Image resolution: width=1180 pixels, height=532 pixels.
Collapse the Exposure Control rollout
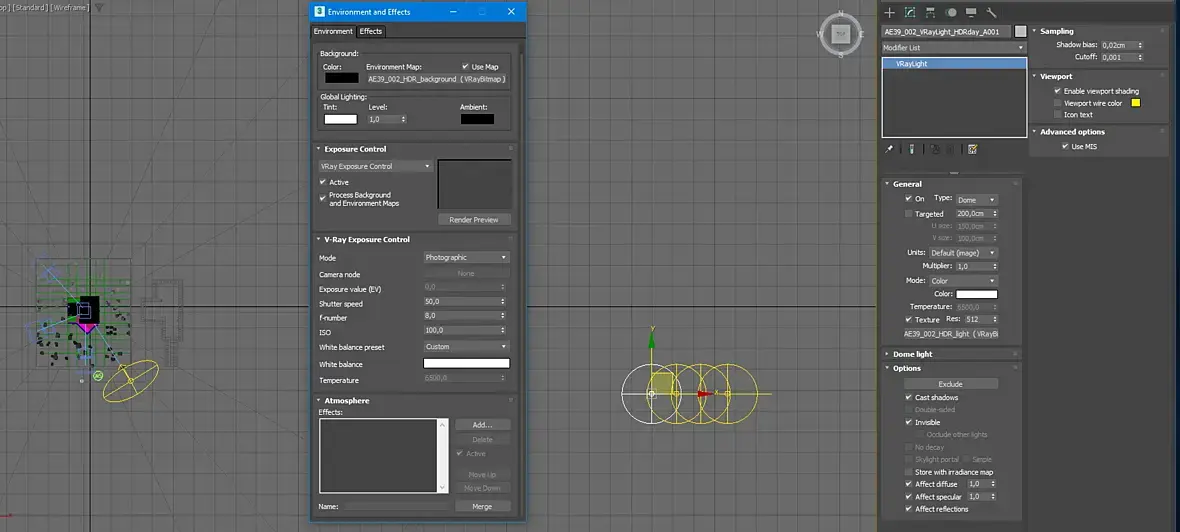355,149
